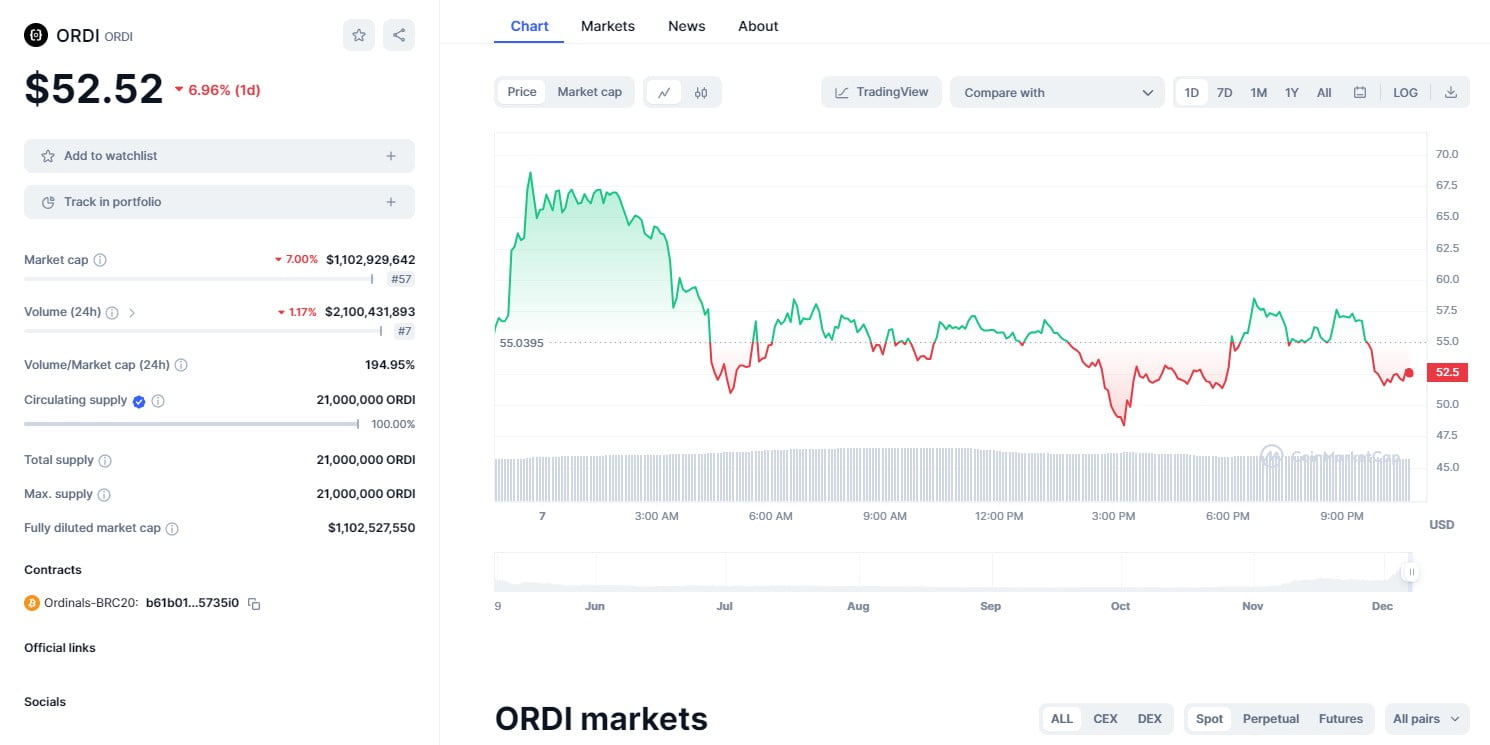This screenshot has width=1490, height=745.
Task: Click info icon beside Fully diluted market cap
Action: click(172, 529)
